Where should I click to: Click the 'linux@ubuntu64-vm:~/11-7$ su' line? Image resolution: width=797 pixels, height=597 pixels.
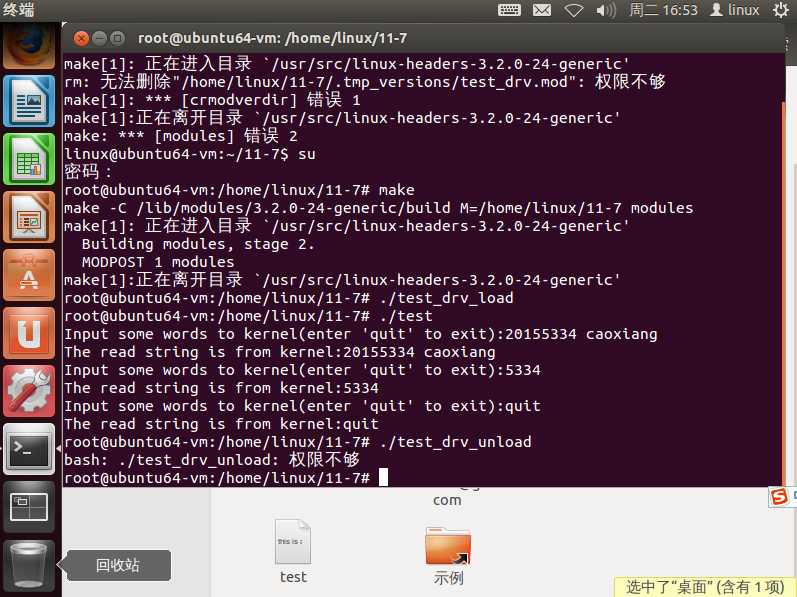190,154
